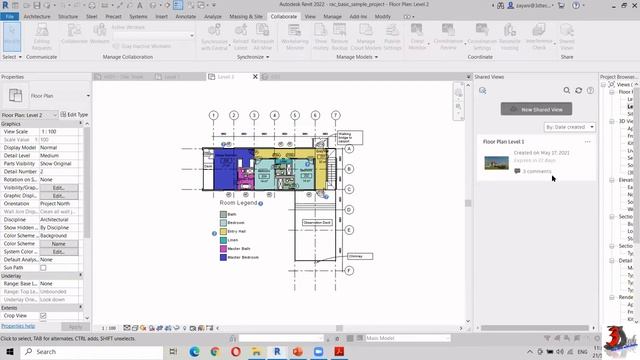The image size is (640, 360).
Task: Click the Revit icon in Windows taskbar
Action: [x=277, y=351]
